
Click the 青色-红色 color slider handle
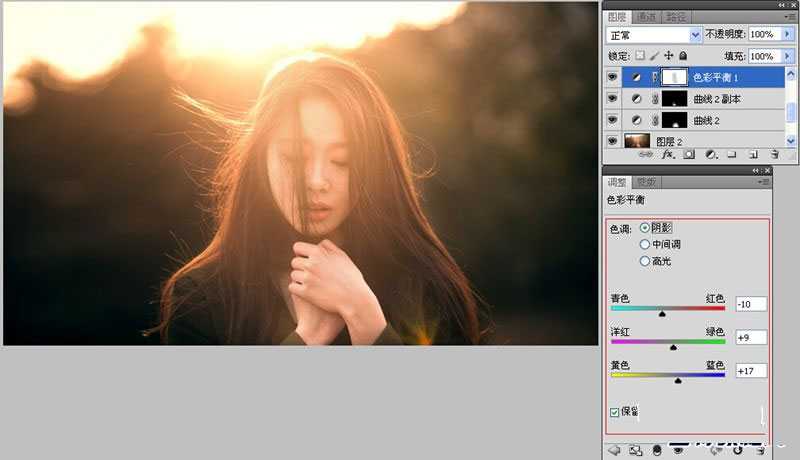(x=662, y=314)
